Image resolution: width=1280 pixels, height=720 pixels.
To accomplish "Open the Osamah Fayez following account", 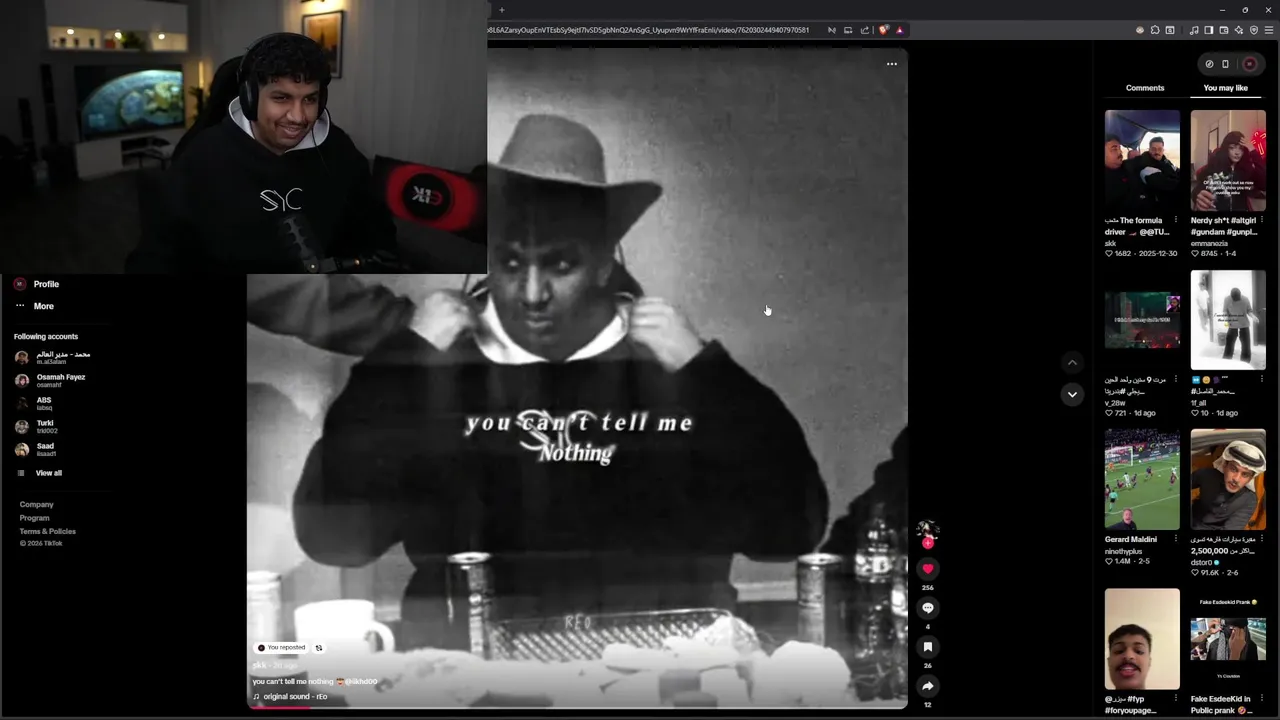I will tap(50, 380).
